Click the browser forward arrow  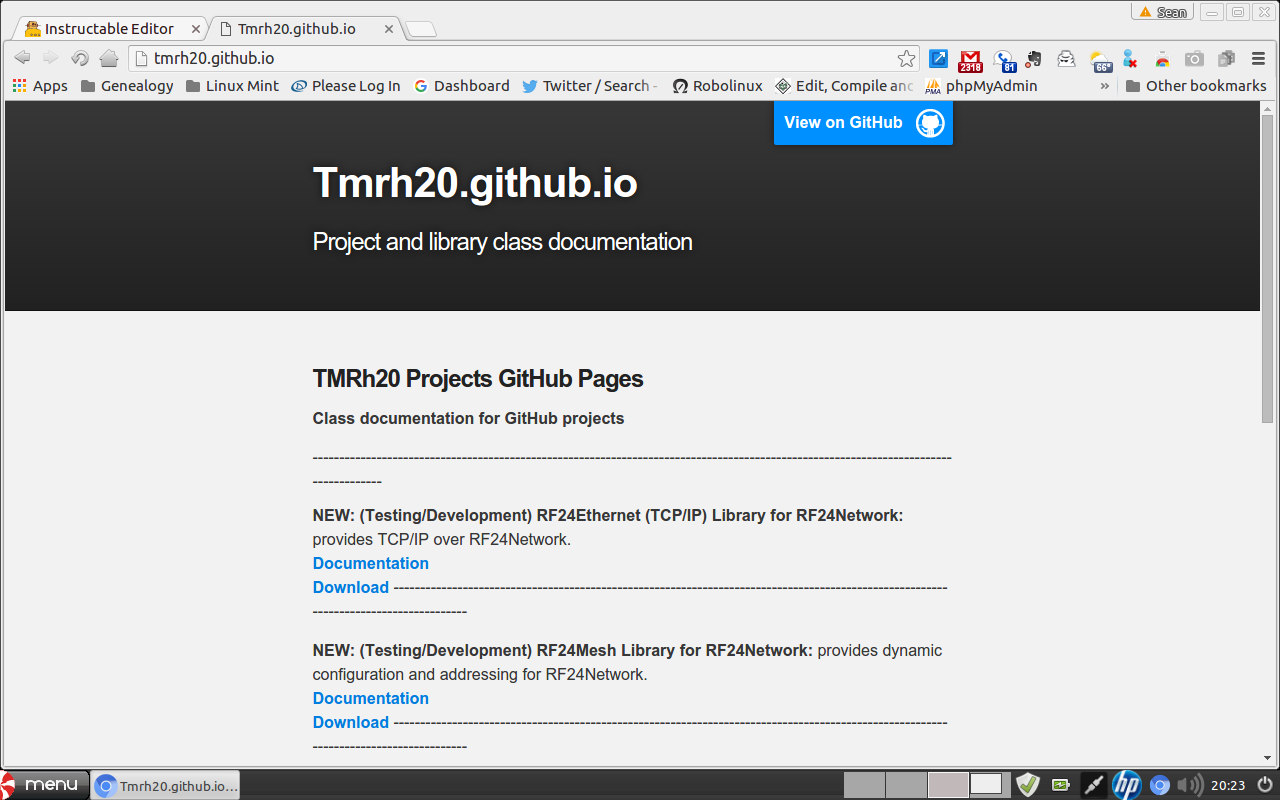pos(50,58)
